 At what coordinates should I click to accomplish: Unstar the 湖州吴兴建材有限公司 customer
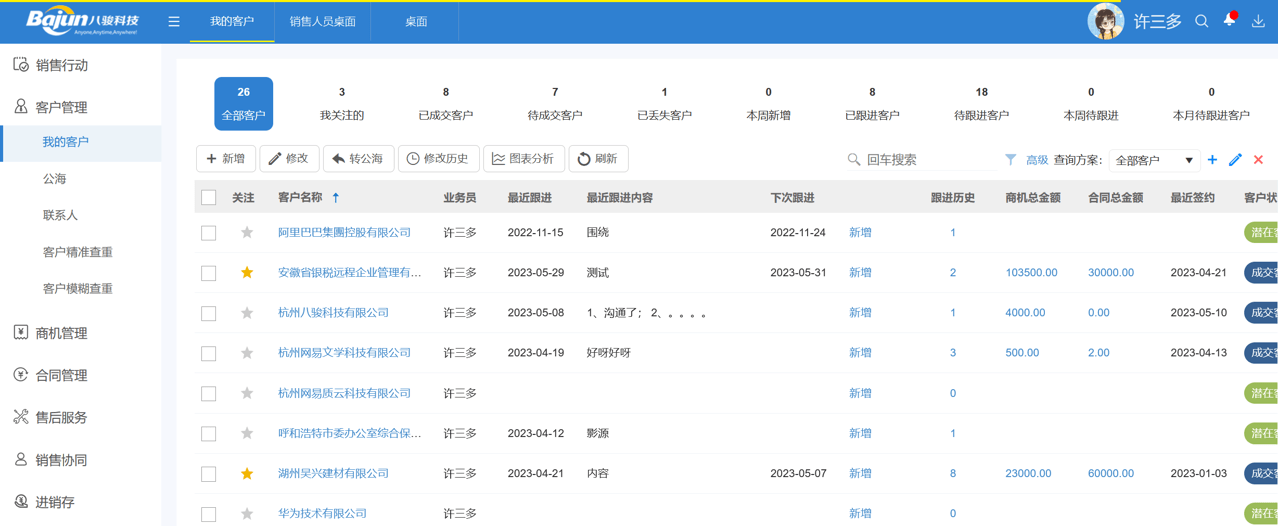(247, 474)
